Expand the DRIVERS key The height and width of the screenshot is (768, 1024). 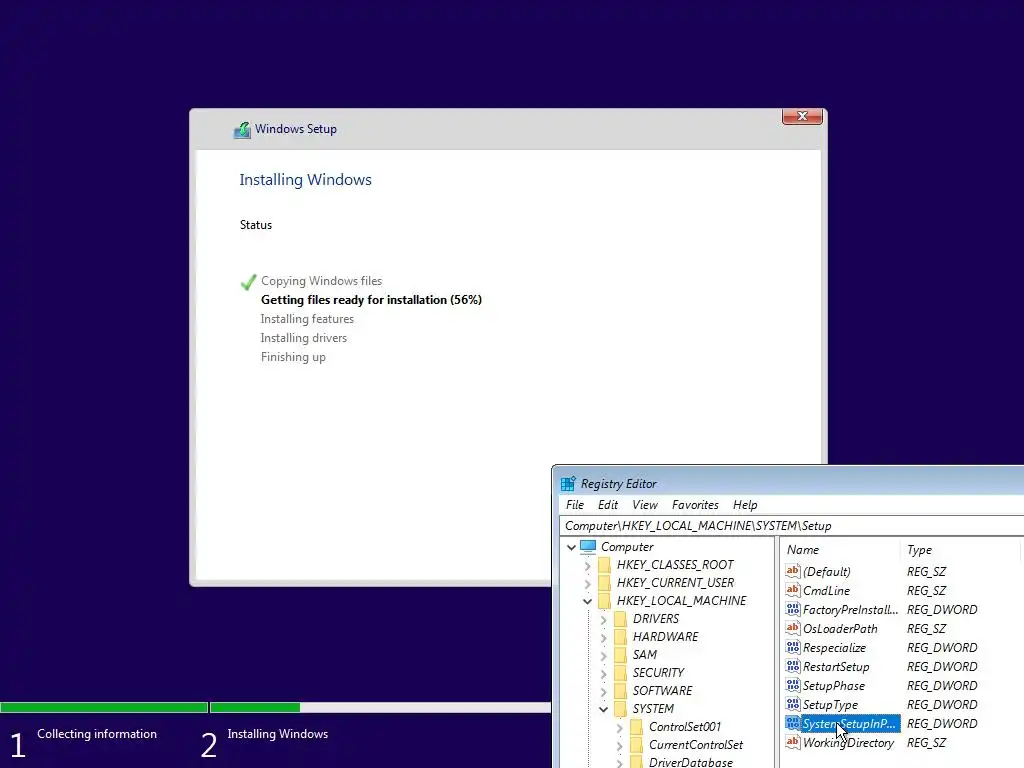click(x=603, y=619)
